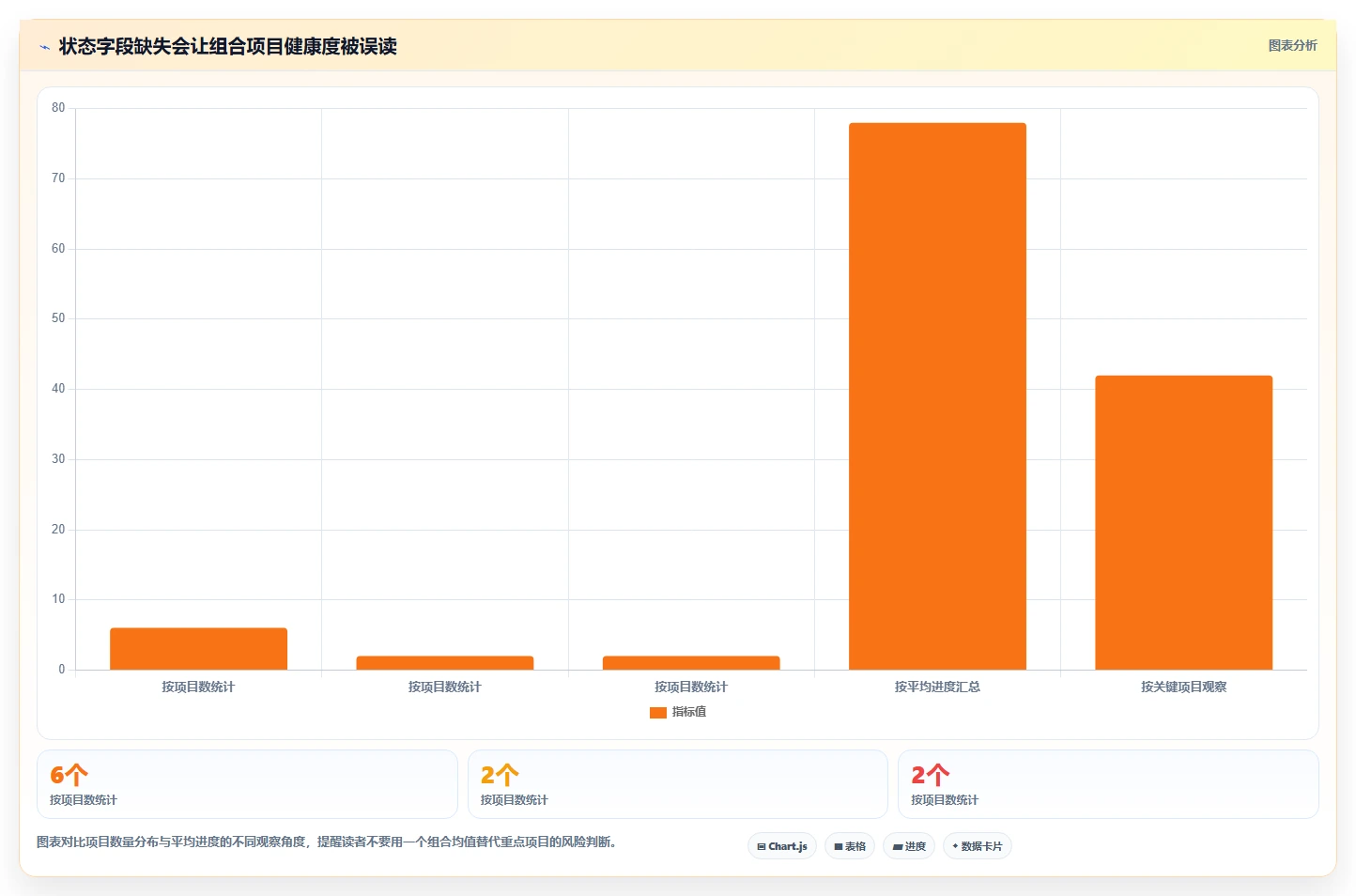Image resolution: width=1356 pixels, height=896 pixels.
Task: Click the y-axis value 10
Action: [58, 599]
